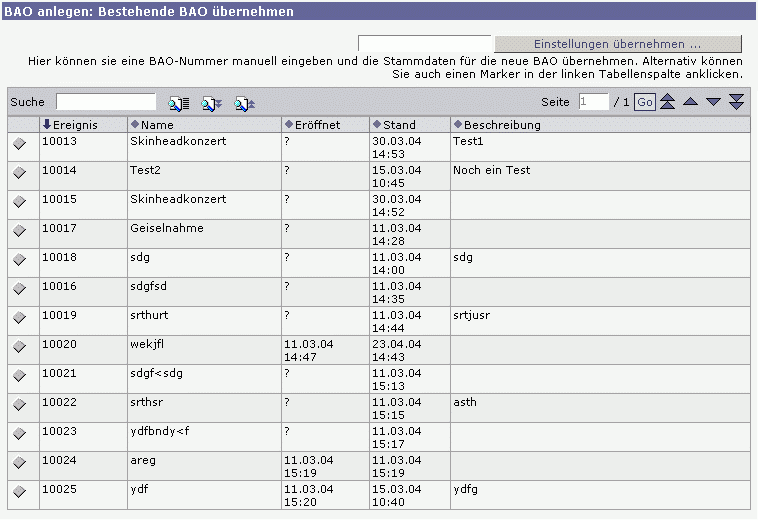Click the search-all-entries icon with list lines

[x=178, y=103]
